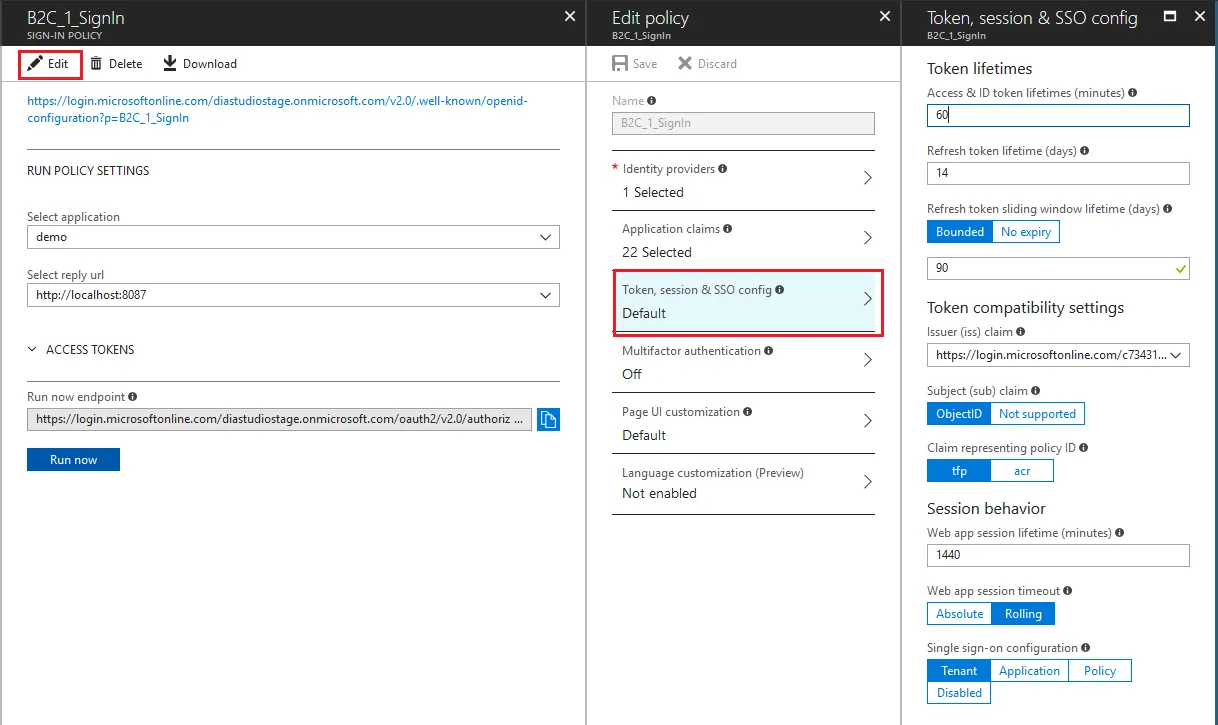Open the Select reply url dropdown
The width and height of the screenshot is (1218, 725).
pos(293,295)
